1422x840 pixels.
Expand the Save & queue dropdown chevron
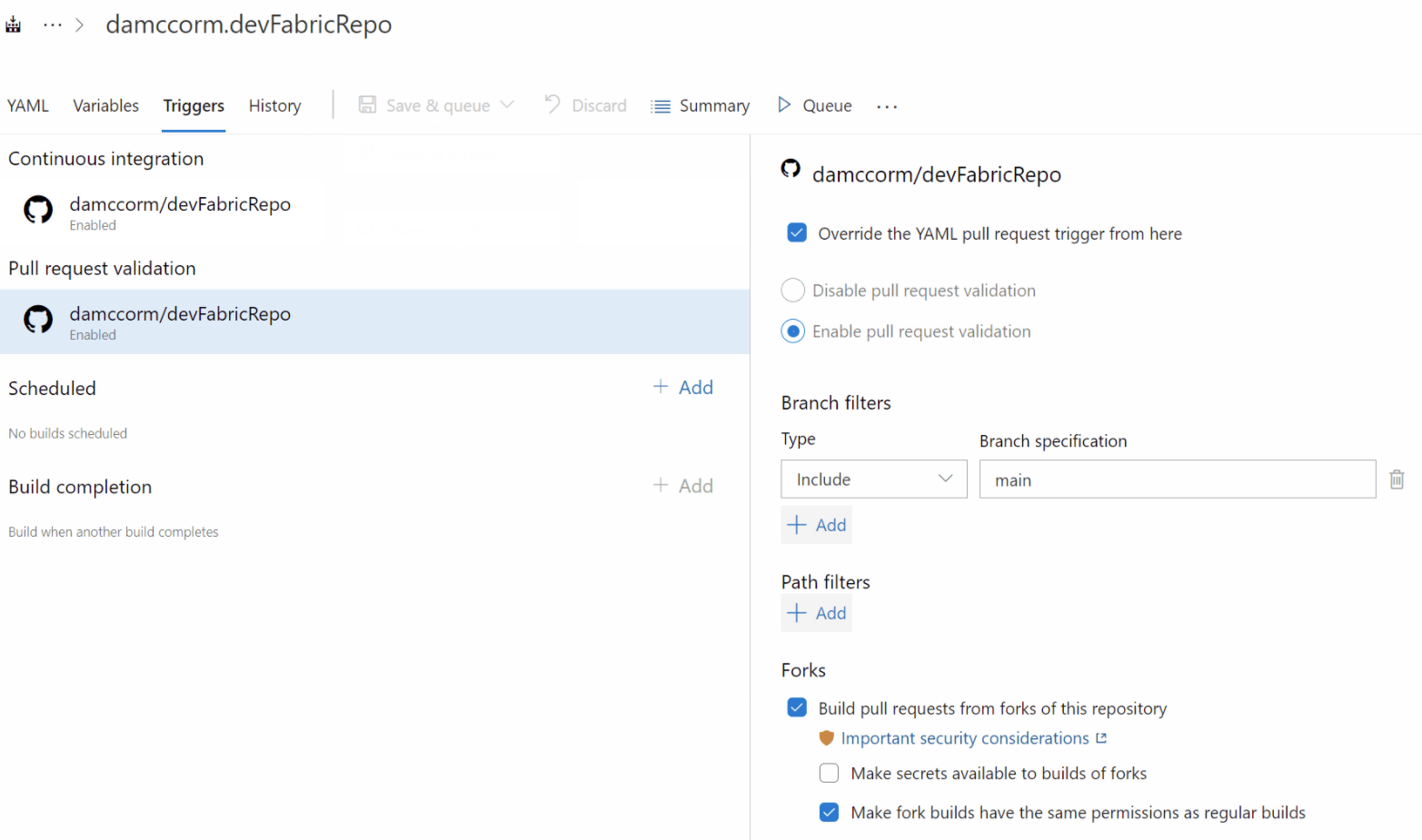(508, 104)
